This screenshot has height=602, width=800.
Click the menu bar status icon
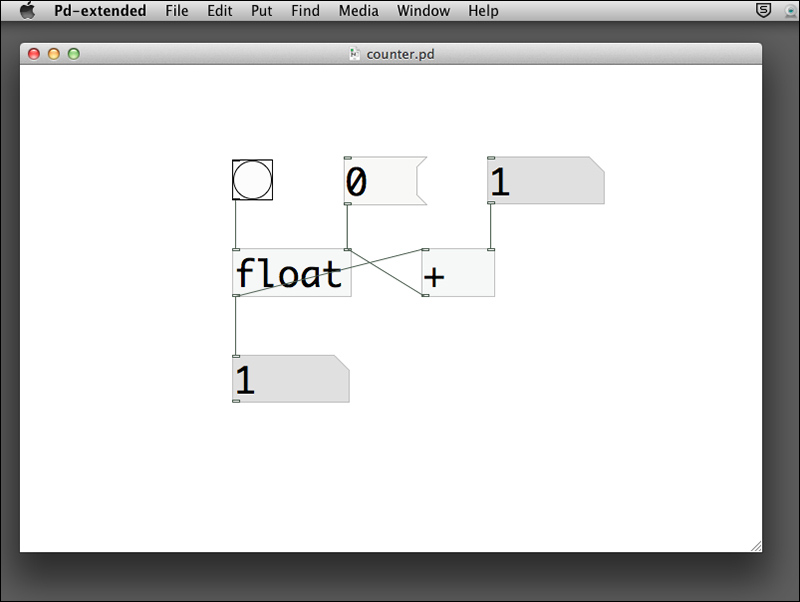[764, 11]
